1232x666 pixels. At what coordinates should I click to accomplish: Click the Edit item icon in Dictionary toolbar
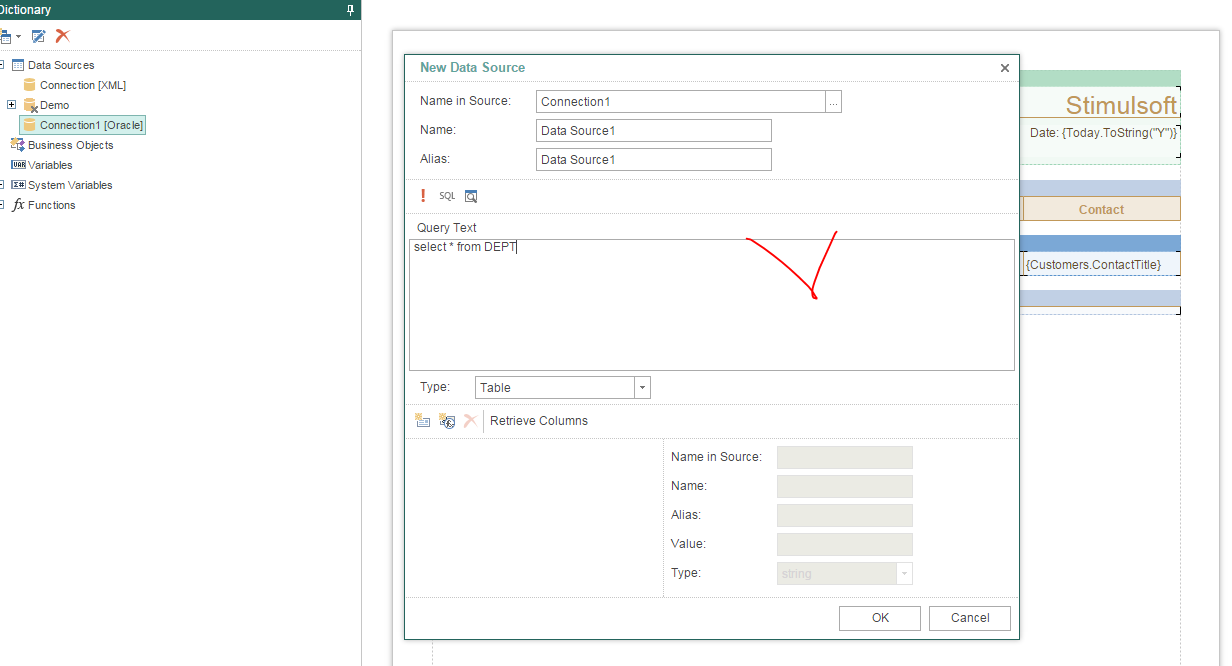click(x=38, y=36)
